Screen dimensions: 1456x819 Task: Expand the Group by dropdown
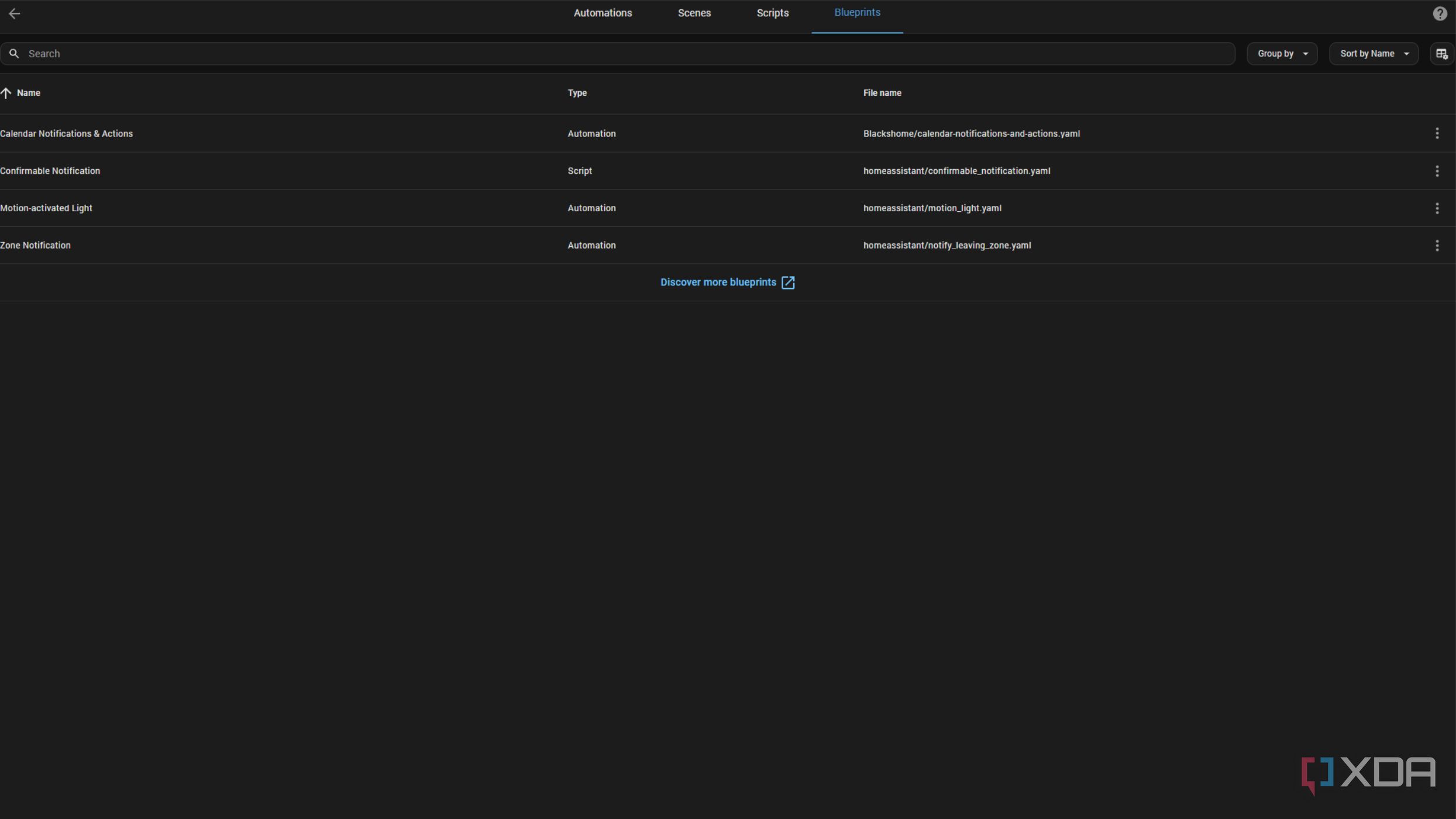tap(1282, 54)
